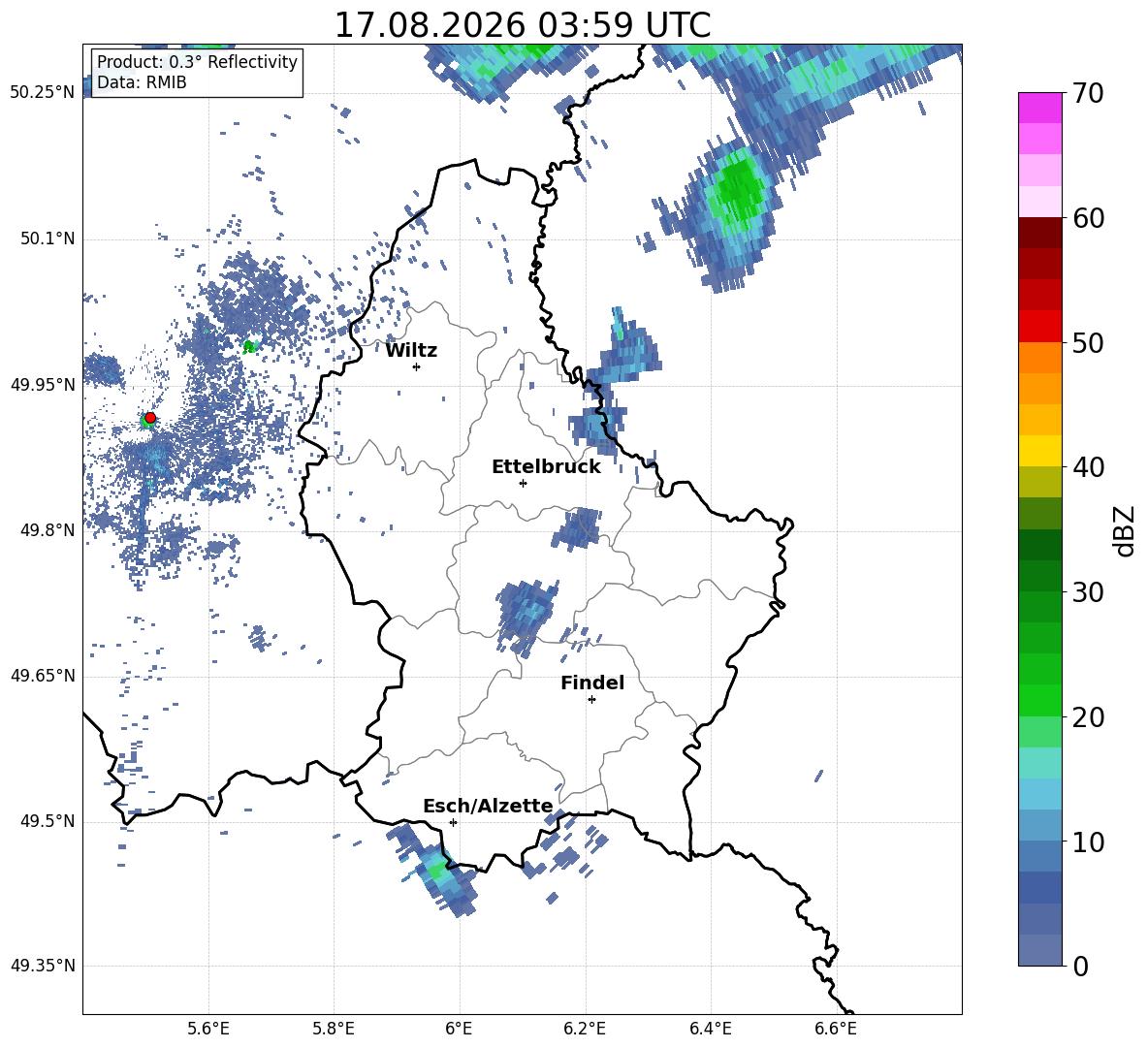The width and height of the screenshot is (1148, 1048).
Task: Click the Esch/Alzette city label
Action: [488, 806]
